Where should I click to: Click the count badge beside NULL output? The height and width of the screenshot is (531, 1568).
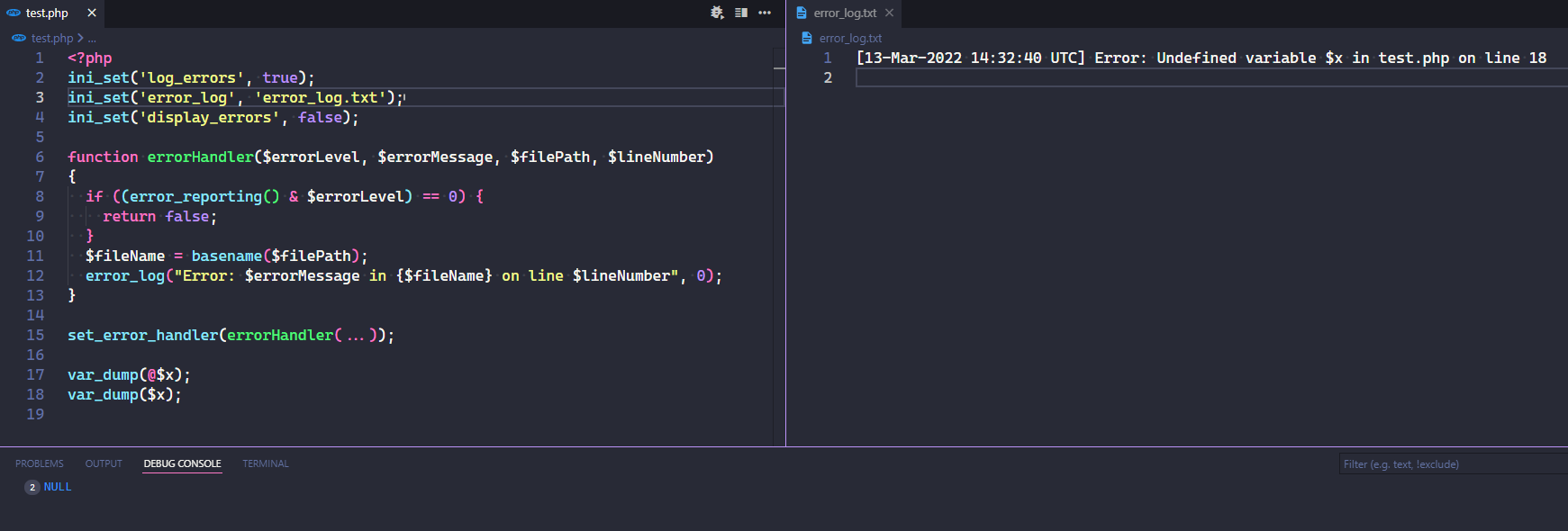tap(32, 487)
